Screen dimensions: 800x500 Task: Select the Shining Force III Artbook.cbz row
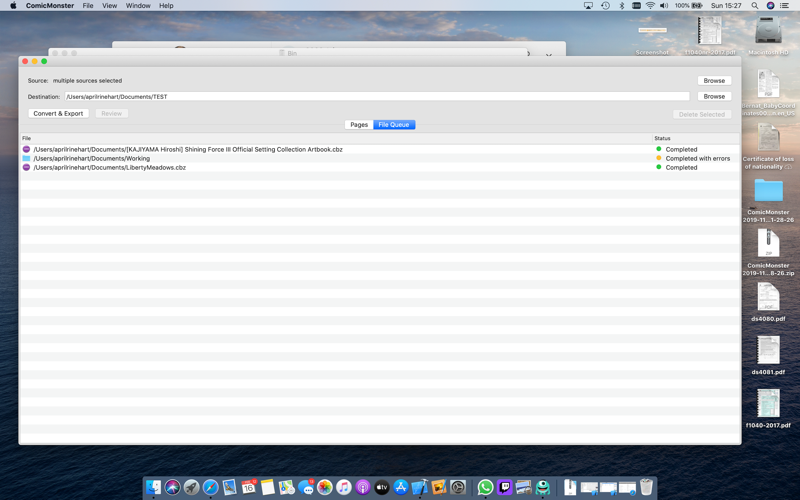click(x=380, y=149)
